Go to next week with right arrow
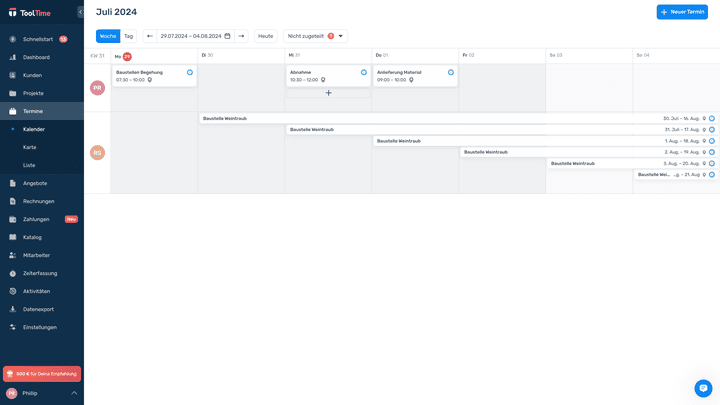Screen dimensions: 720x405 (x=241, y=36)
